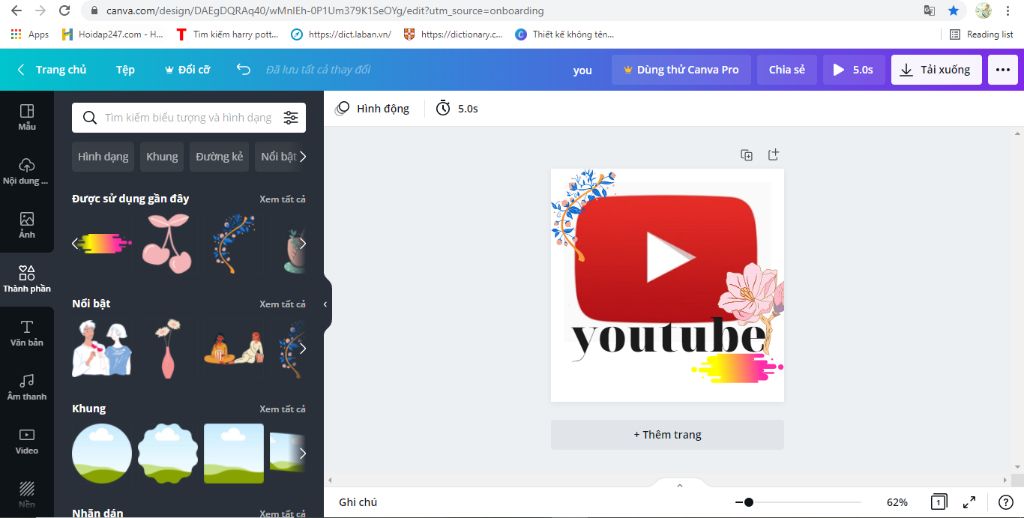Play the 5.0s preview

pyautogui.click(x=854, y=70)
